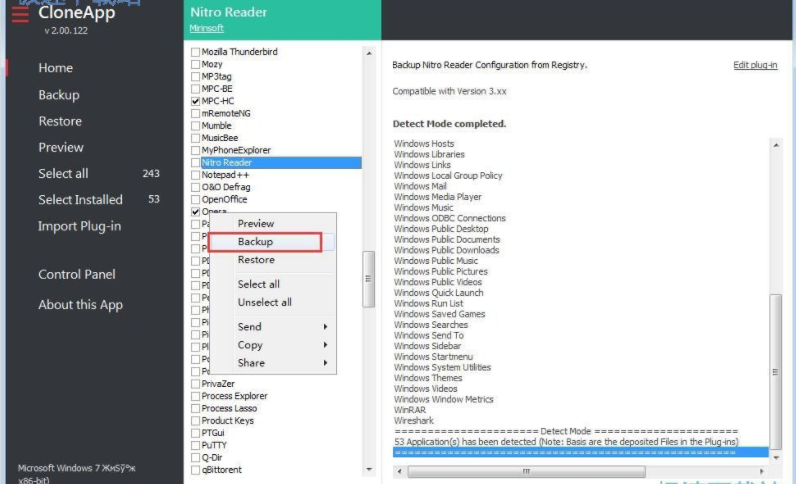Click detect log vertical scrollbar up arrow

tap(776, 145)
